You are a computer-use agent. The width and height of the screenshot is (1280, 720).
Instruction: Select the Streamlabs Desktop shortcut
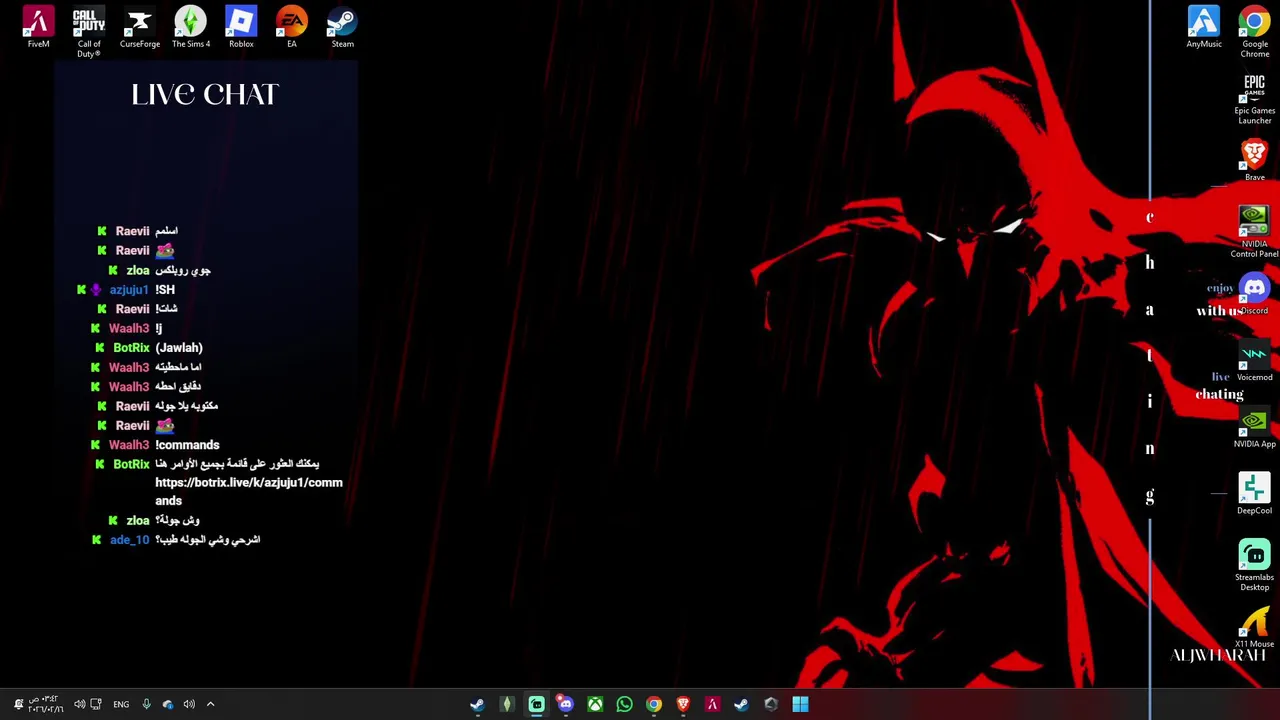click(1254, 566)
